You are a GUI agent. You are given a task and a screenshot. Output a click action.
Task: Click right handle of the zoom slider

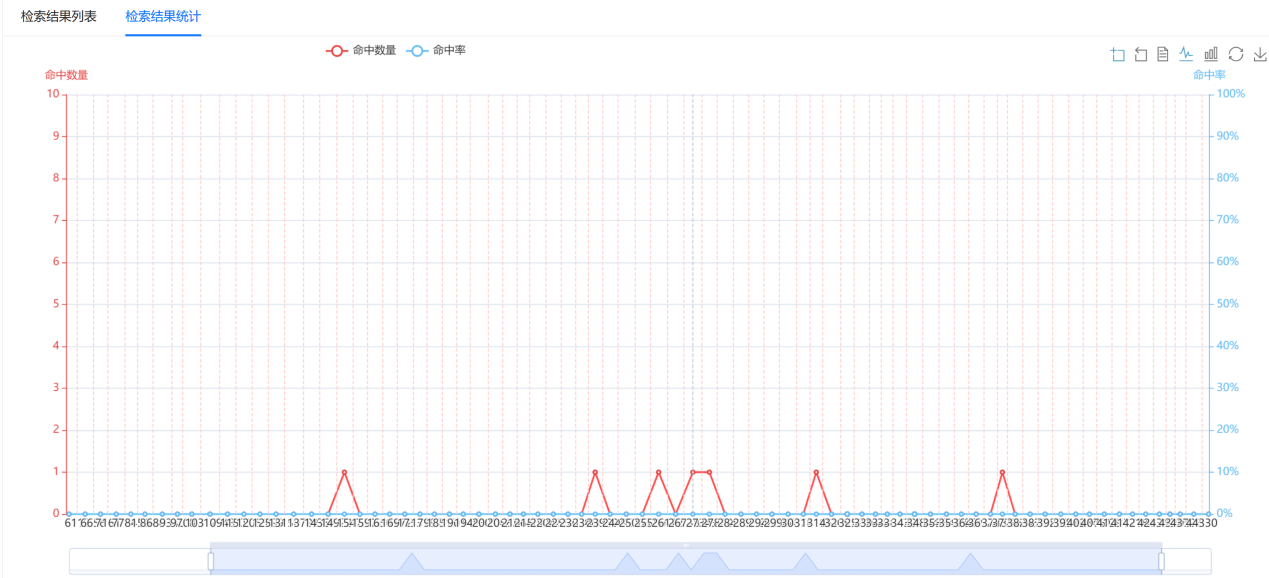[x=1161, y=562]
